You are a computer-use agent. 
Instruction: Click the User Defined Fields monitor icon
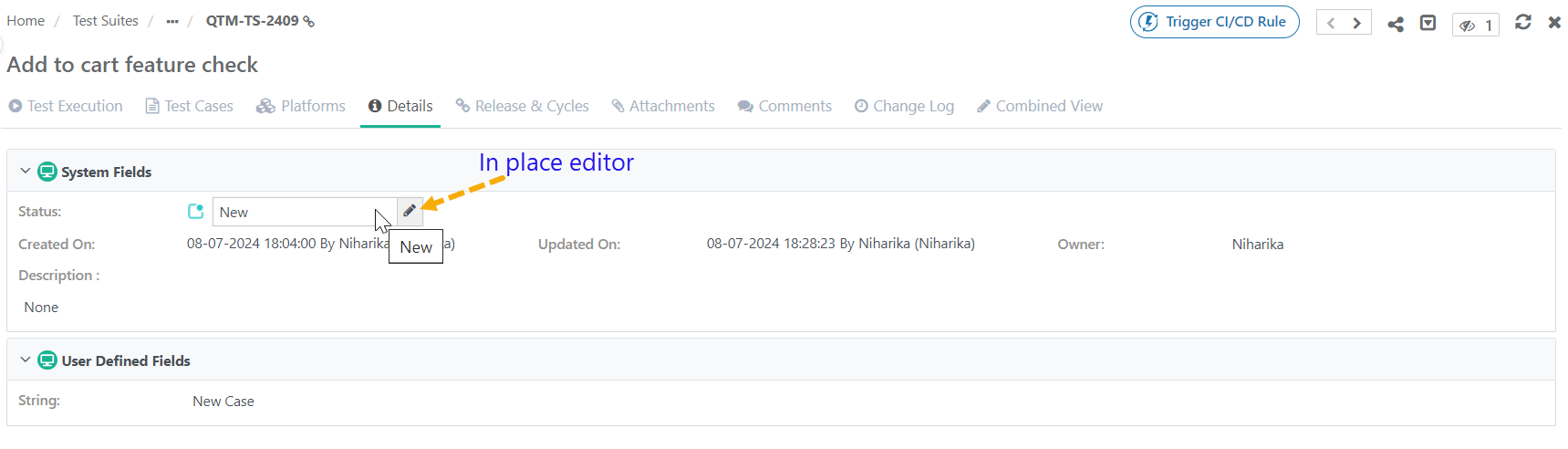(47, 360)
